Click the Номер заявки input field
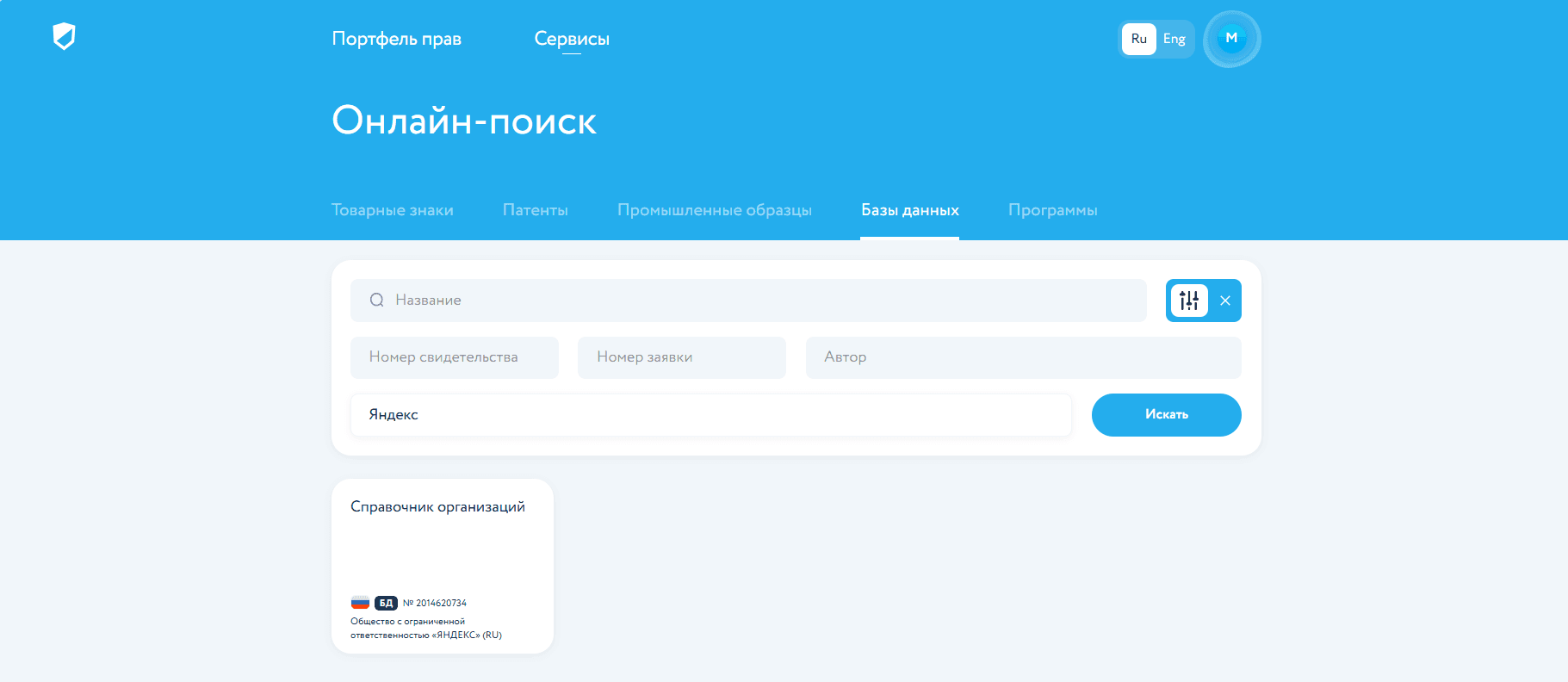This screenshot has height=682, width=1568. (x=681, y=357)
